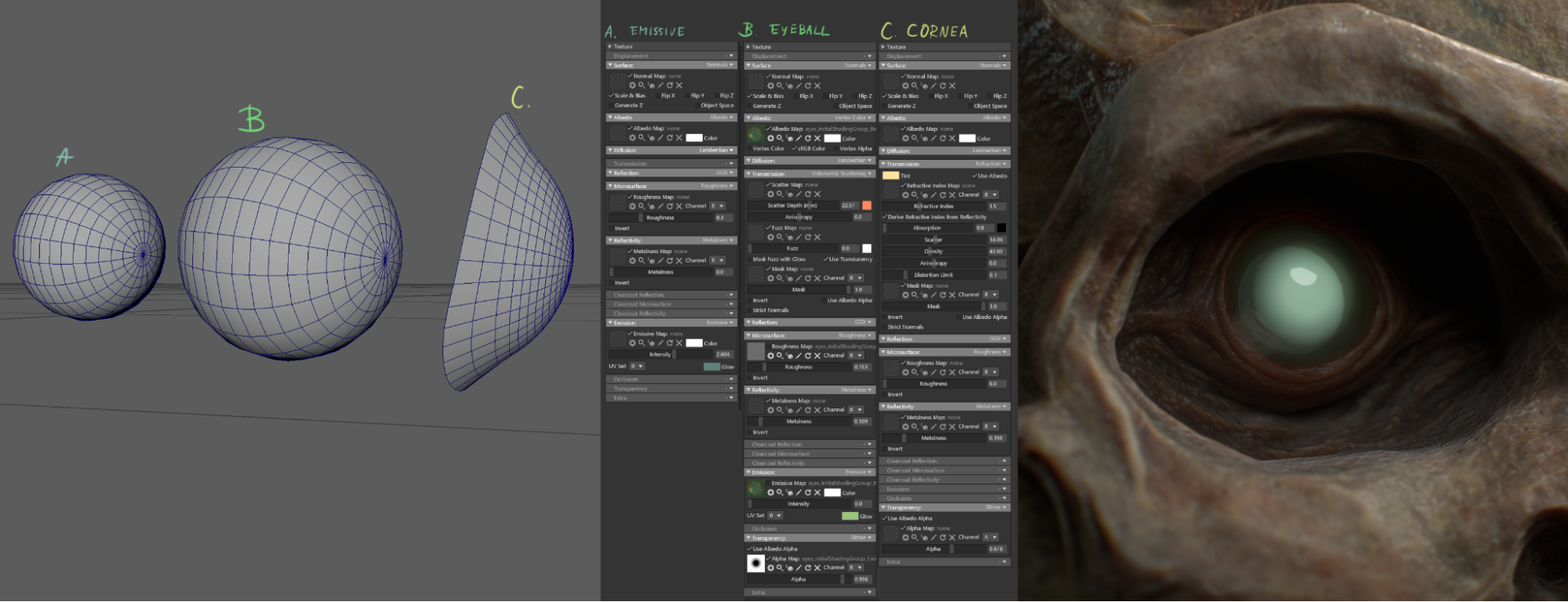This screenshot has height=602, width=1568.
Task: Open Alpha Map Channel dropdown in Cornea panel
Action: pos(991,538)
